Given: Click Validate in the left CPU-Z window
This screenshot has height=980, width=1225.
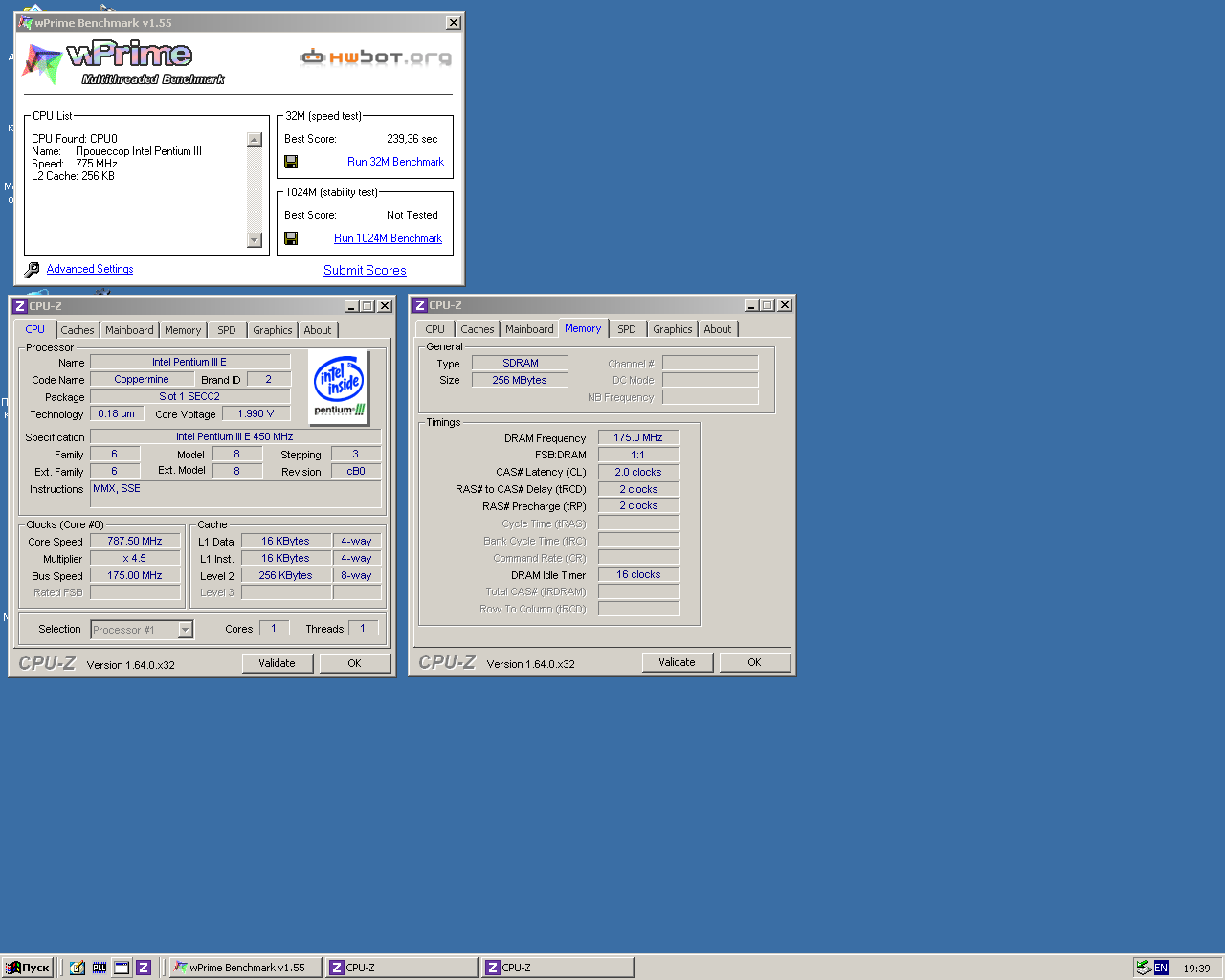Looking at the screenshot, I should pos(277,663).
